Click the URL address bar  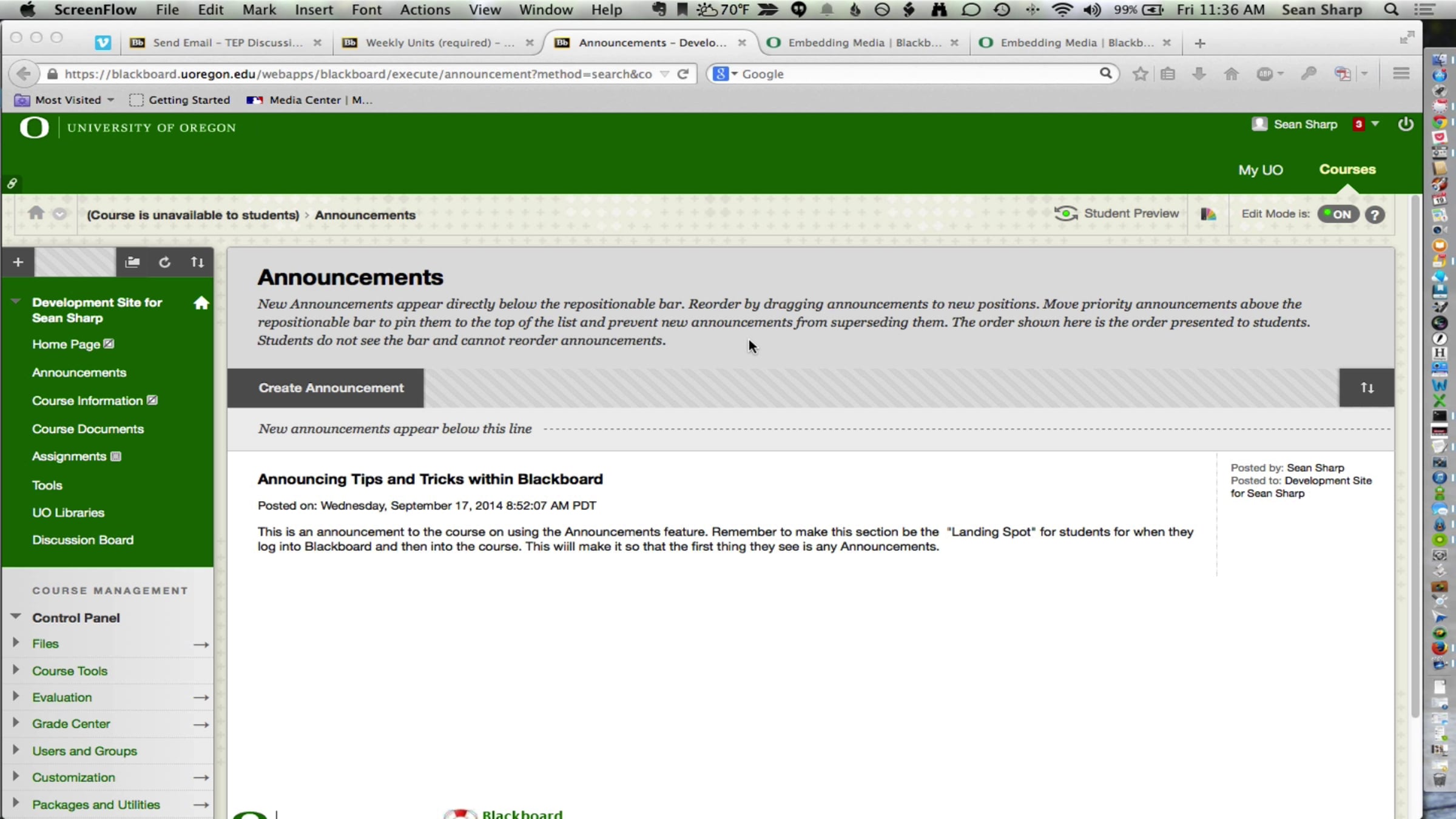[x=358, y=74]
